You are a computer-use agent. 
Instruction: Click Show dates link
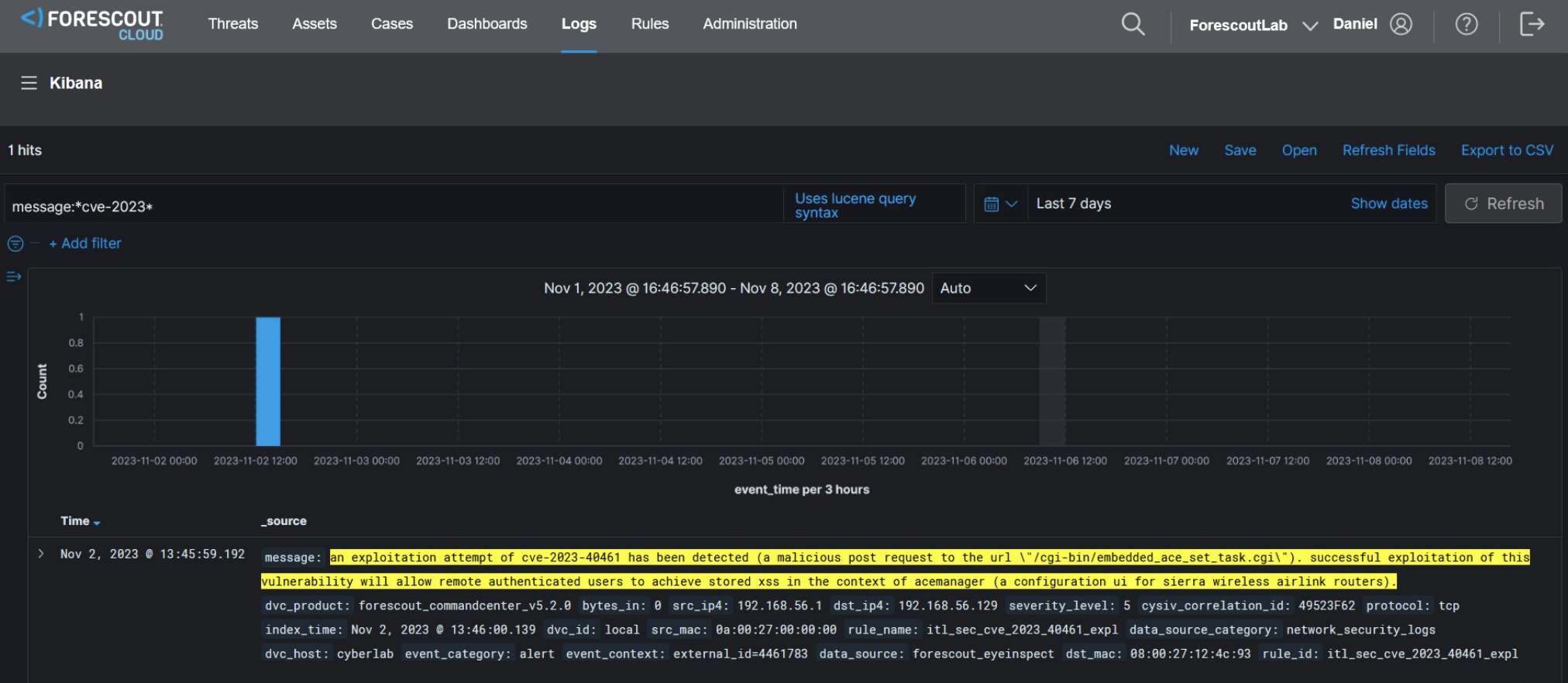click(1388, 204)
